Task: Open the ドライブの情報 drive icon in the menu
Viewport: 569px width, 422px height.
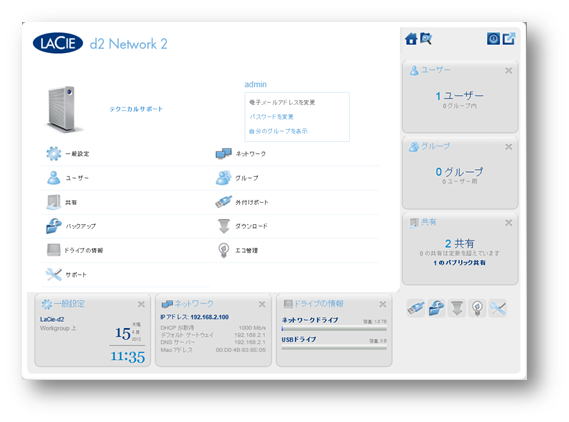Action: pos(54,250)
